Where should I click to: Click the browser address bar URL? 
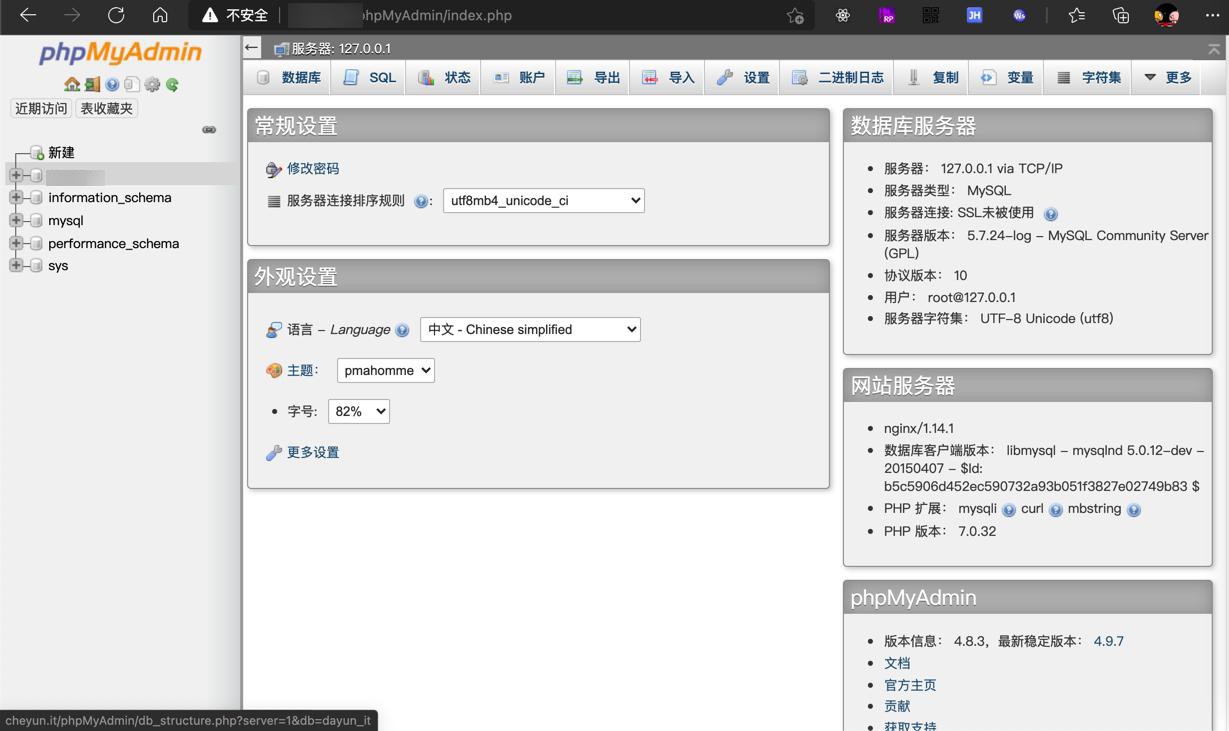436,15
